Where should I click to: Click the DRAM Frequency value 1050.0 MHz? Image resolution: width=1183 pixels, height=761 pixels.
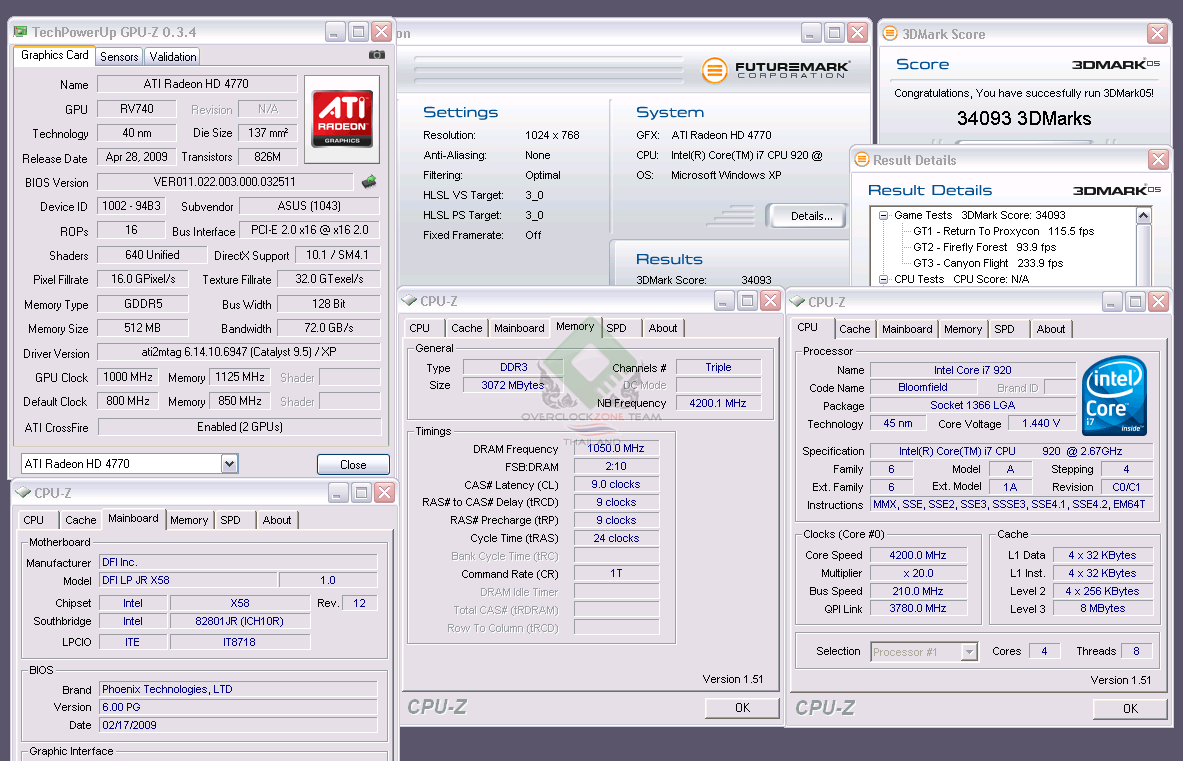(616, 448)
